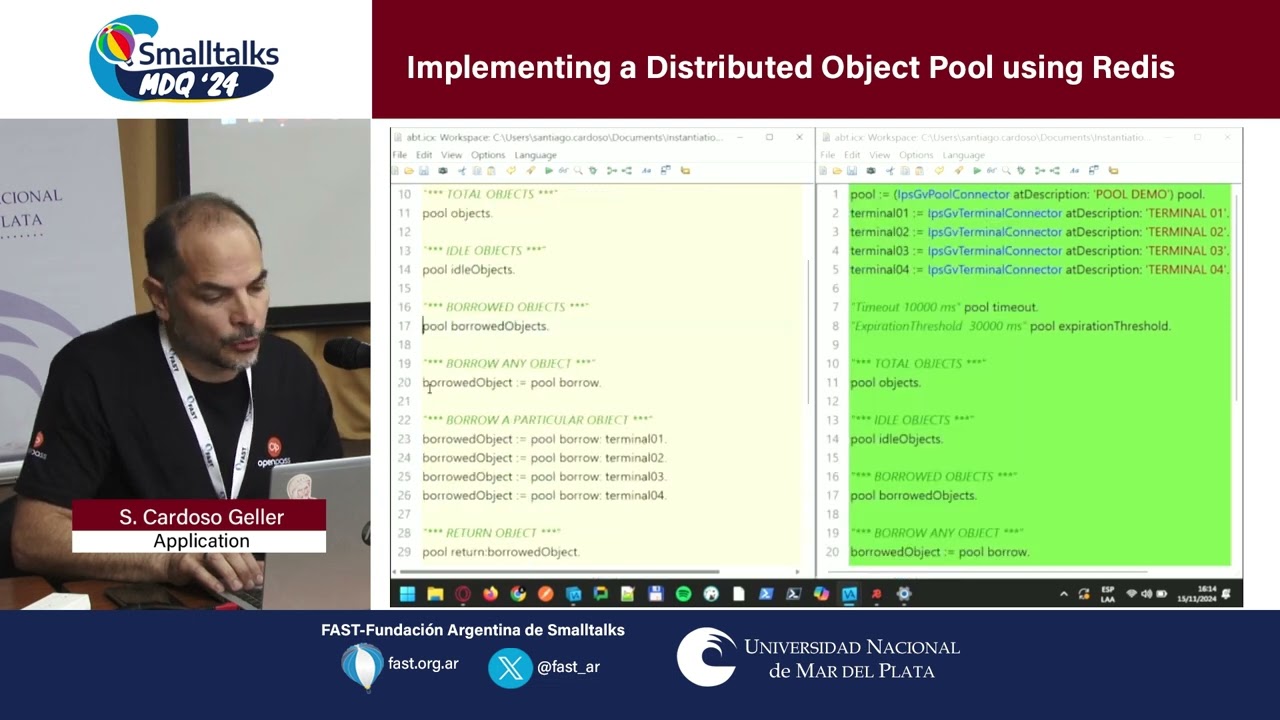Image resolution: width=1280 pixels, height=720 pixels.
Task: Open File Explorer from taskbar
Action: (435, 594)
